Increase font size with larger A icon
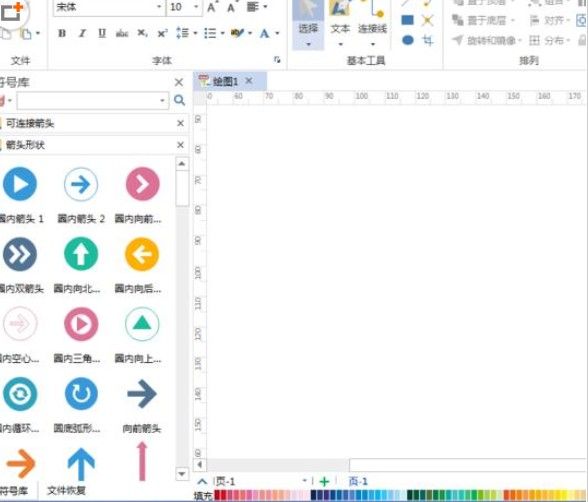Screen dimensions: 588x502 tap(212, 7)
